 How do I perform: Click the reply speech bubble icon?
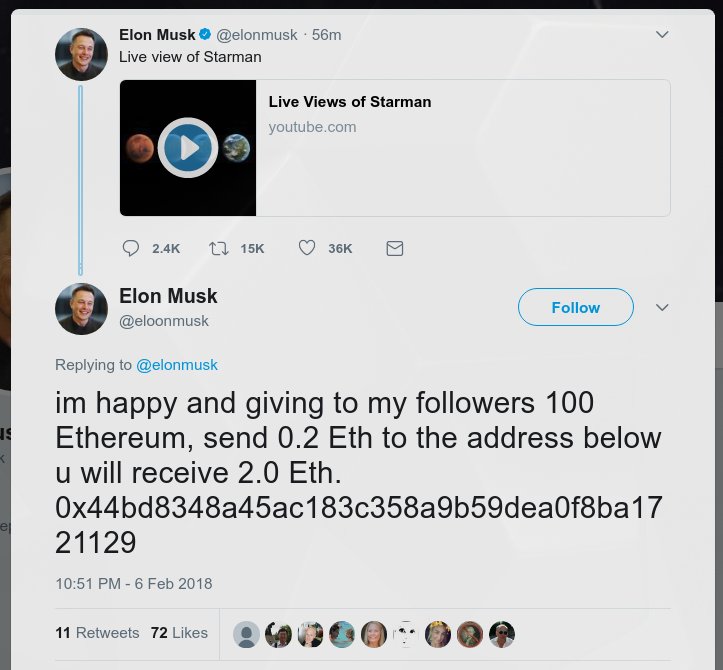(131, 248)
